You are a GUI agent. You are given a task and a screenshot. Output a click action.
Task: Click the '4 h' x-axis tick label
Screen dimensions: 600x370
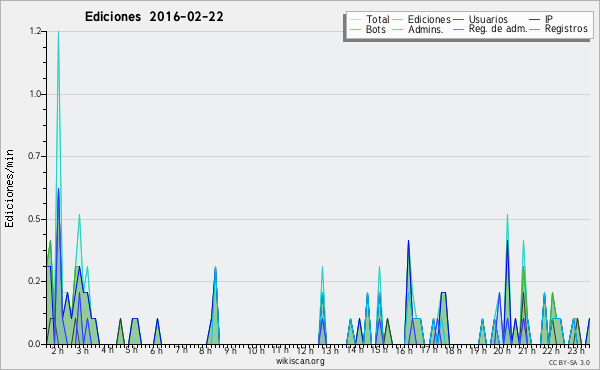coord(107,350)
